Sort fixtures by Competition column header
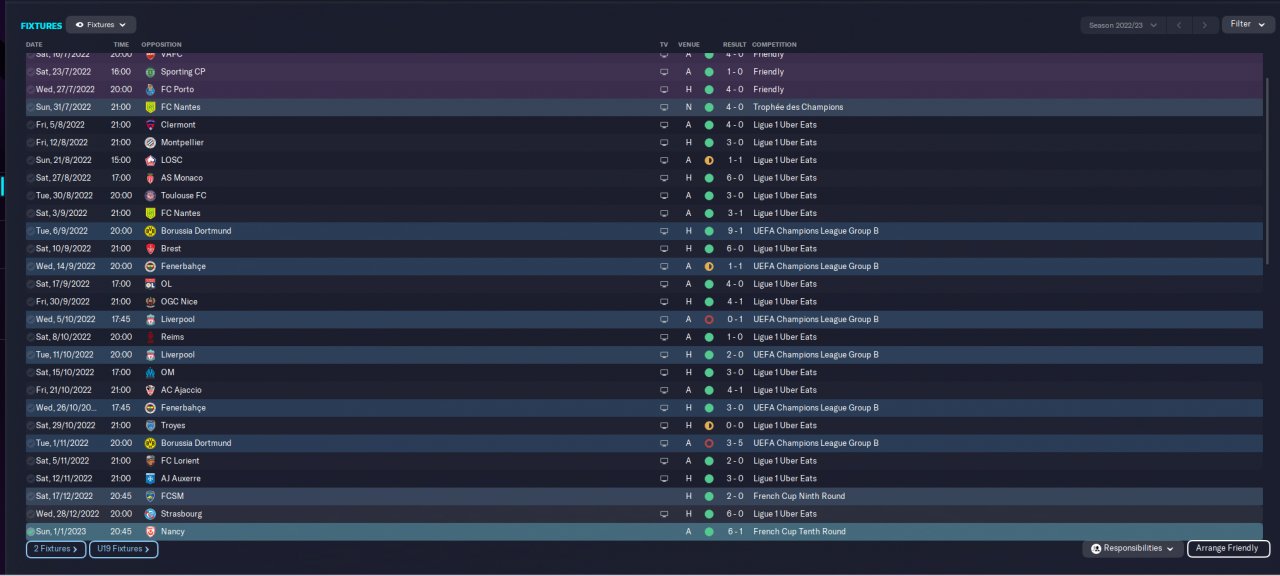1280x576 pixels. click(x=774, y=45)
